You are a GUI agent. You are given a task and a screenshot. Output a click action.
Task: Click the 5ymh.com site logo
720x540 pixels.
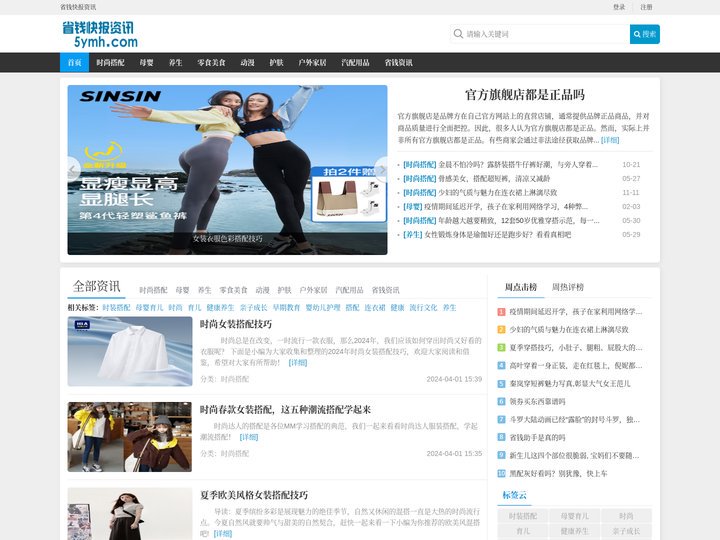[100, 34]
